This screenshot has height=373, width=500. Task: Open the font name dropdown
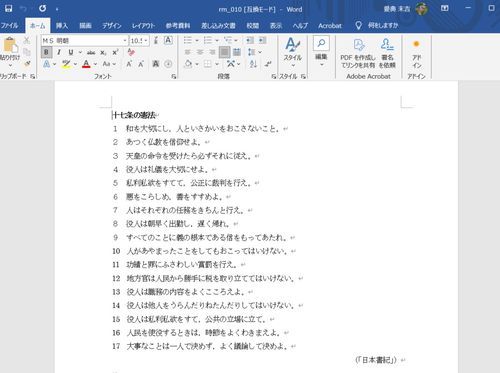click(x=125, y=41)
